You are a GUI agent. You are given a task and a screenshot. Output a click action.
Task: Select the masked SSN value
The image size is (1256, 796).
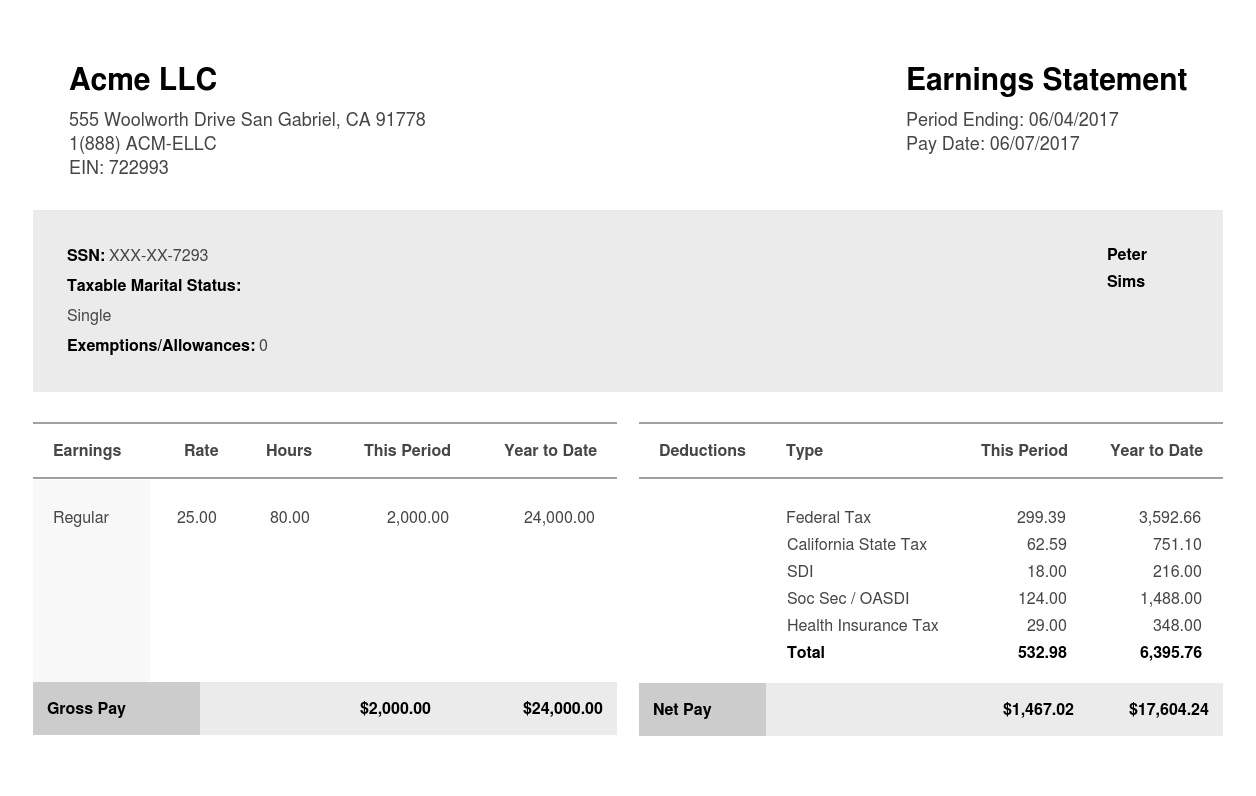[x=158, y=256]
